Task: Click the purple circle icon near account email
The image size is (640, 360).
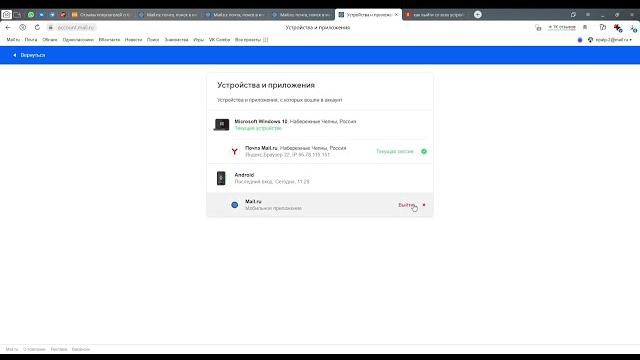Action: [x=580, y=40]
